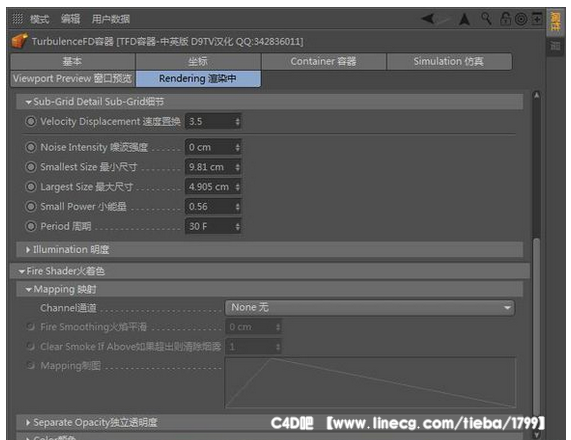Open the 模式 menu

click(x=39, y=19)
